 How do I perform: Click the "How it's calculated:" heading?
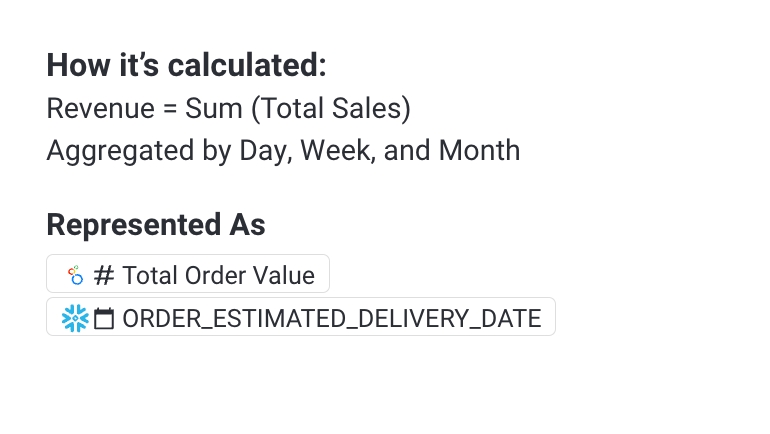point(186,66)
